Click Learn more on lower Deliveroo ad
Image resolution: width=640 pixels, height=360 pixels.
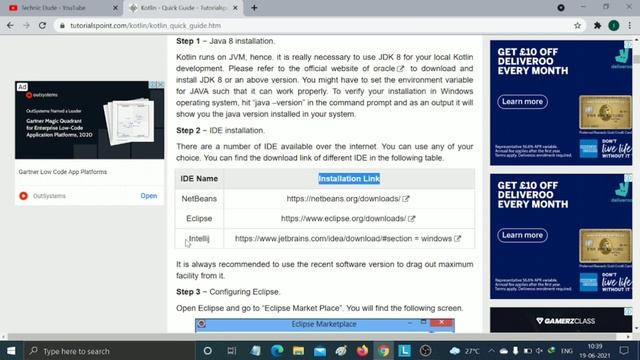[522, 235]
